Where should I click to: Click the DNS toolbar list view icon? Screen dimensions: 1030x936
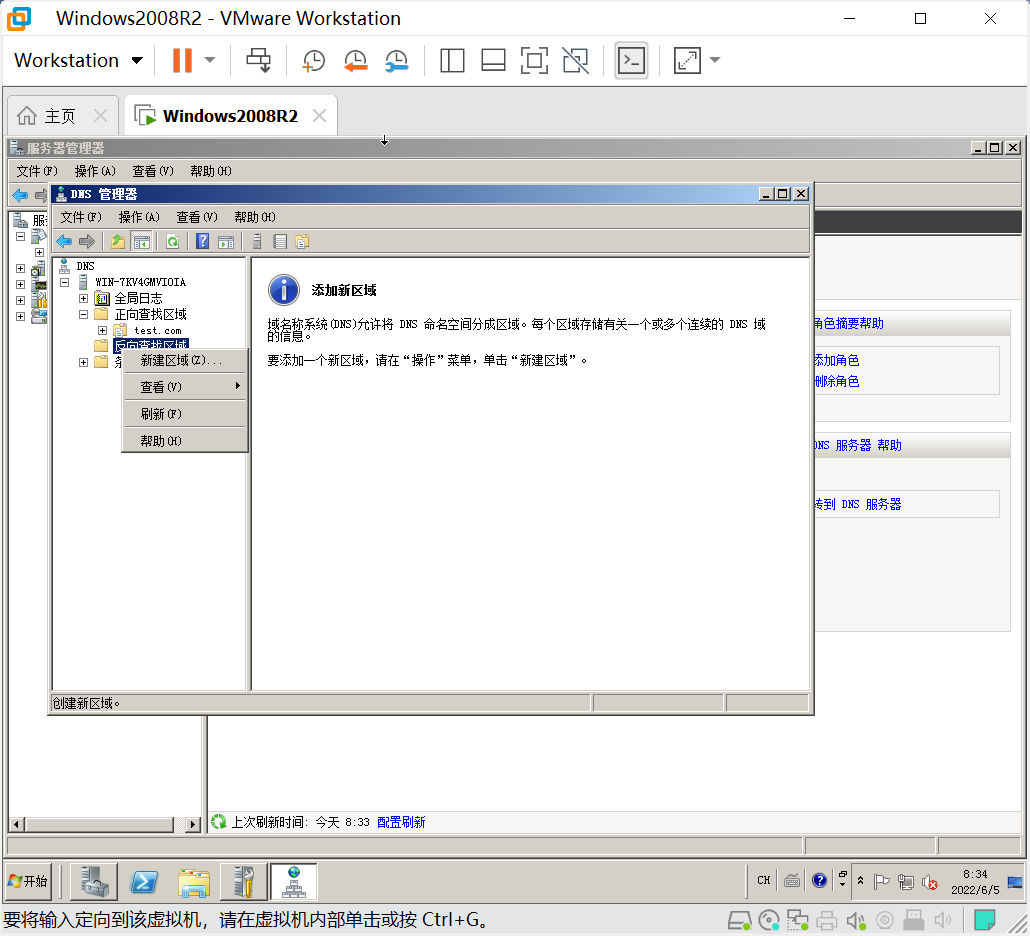tap(280, 242)
